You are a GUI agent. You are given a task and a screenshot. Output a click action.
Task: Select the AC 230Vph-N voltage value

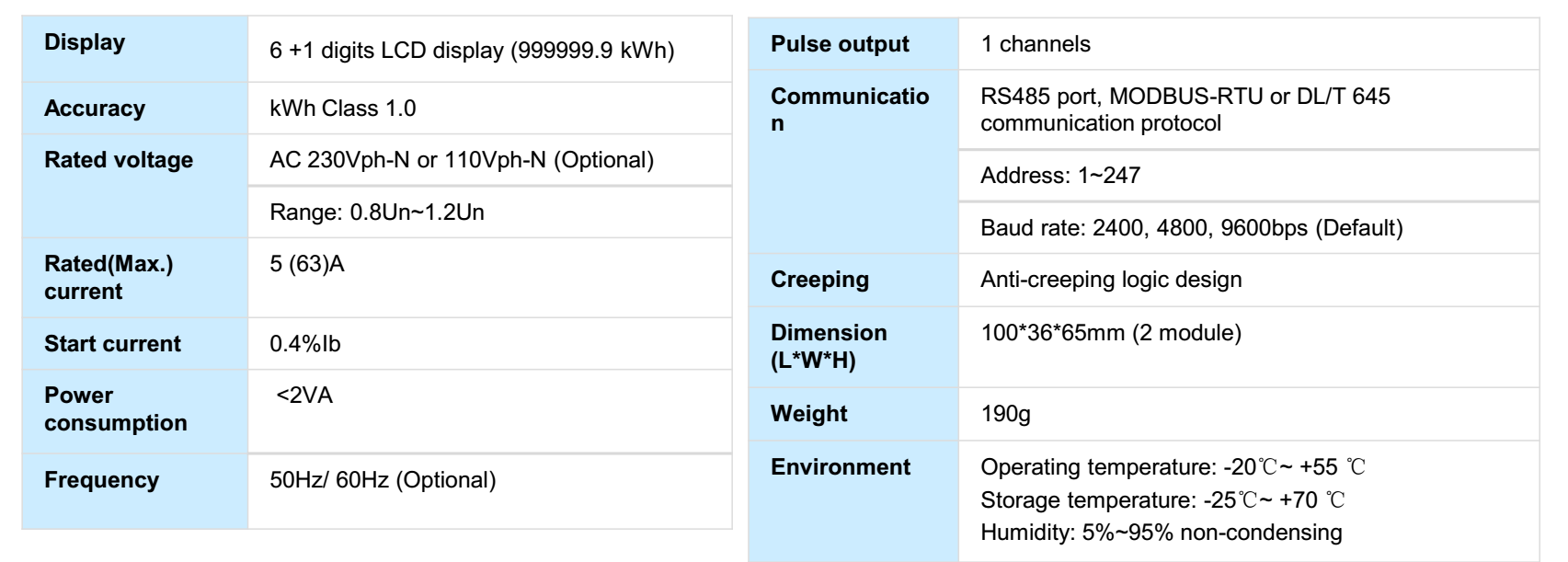462,160
